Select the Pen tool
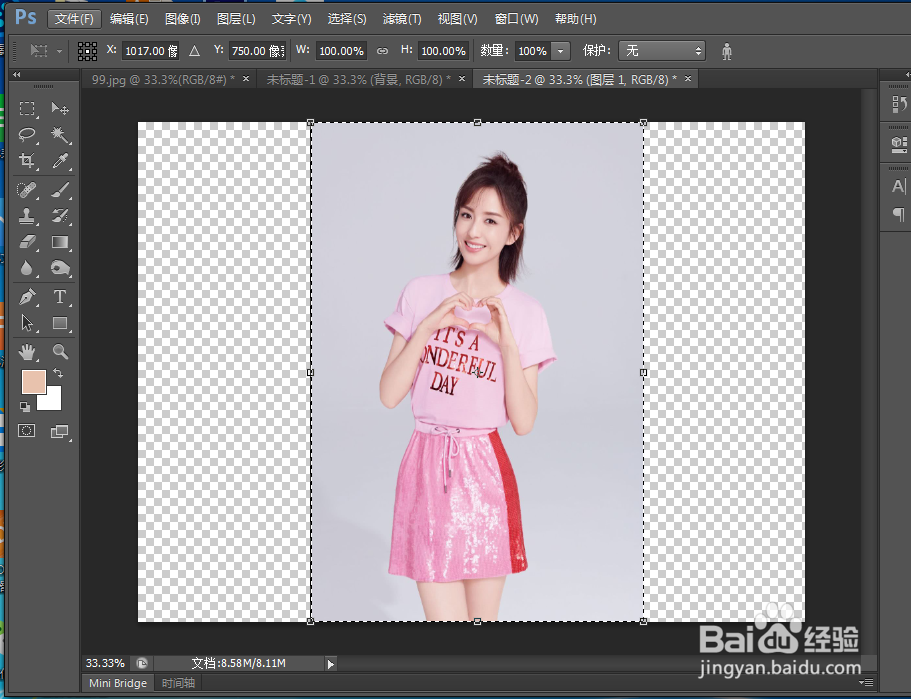This screenshot has width=911, height=699. click(27, 296)
